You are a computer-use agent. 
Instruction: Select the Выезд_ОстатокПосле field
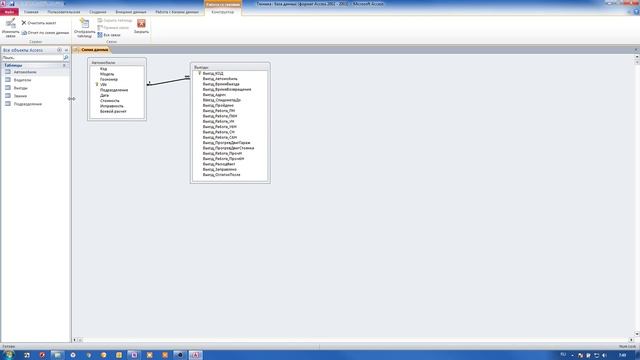[x=222, y=175]
